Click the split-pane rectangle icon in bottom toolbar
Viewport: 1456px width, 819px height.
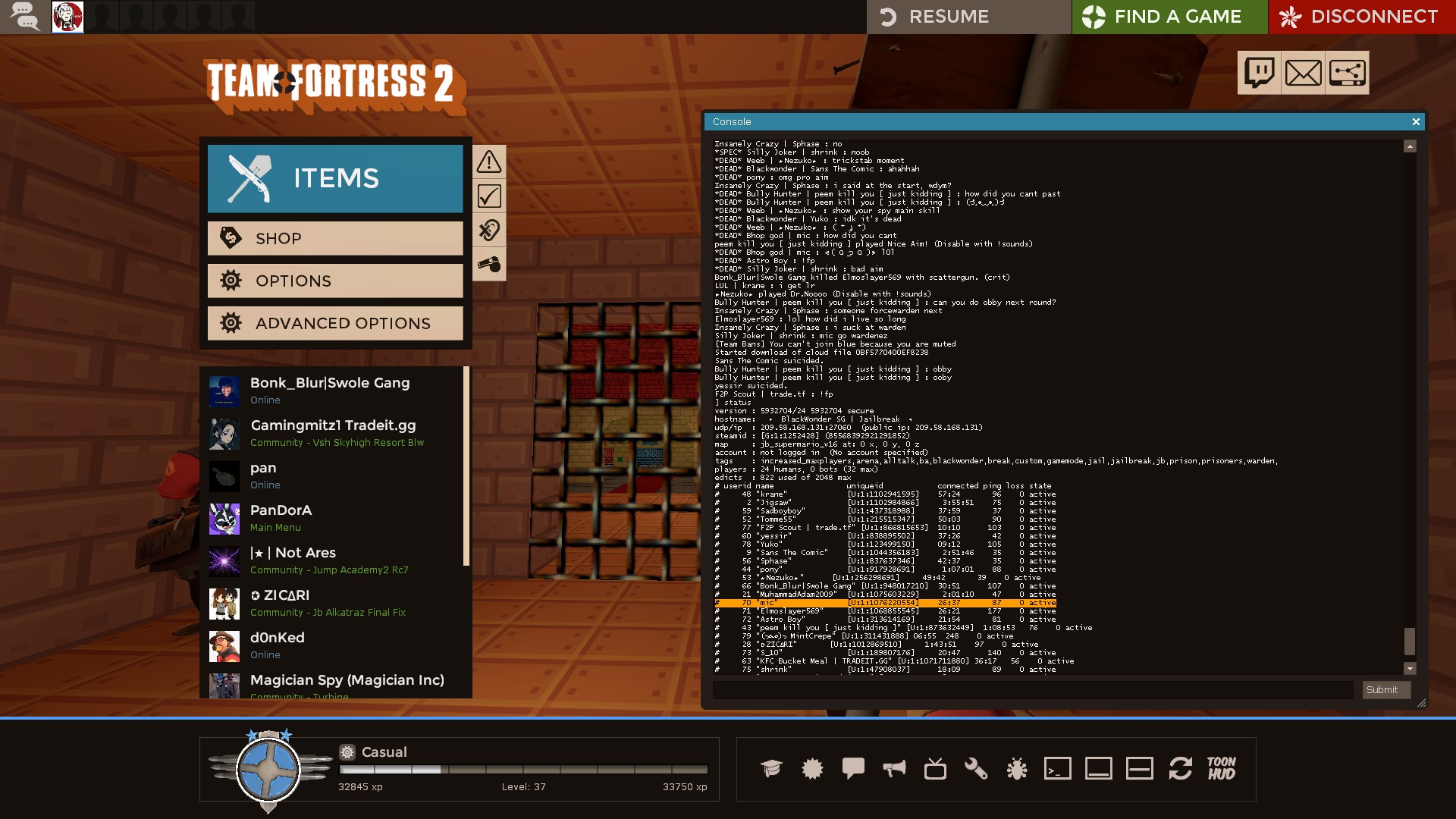(1140, 768)
